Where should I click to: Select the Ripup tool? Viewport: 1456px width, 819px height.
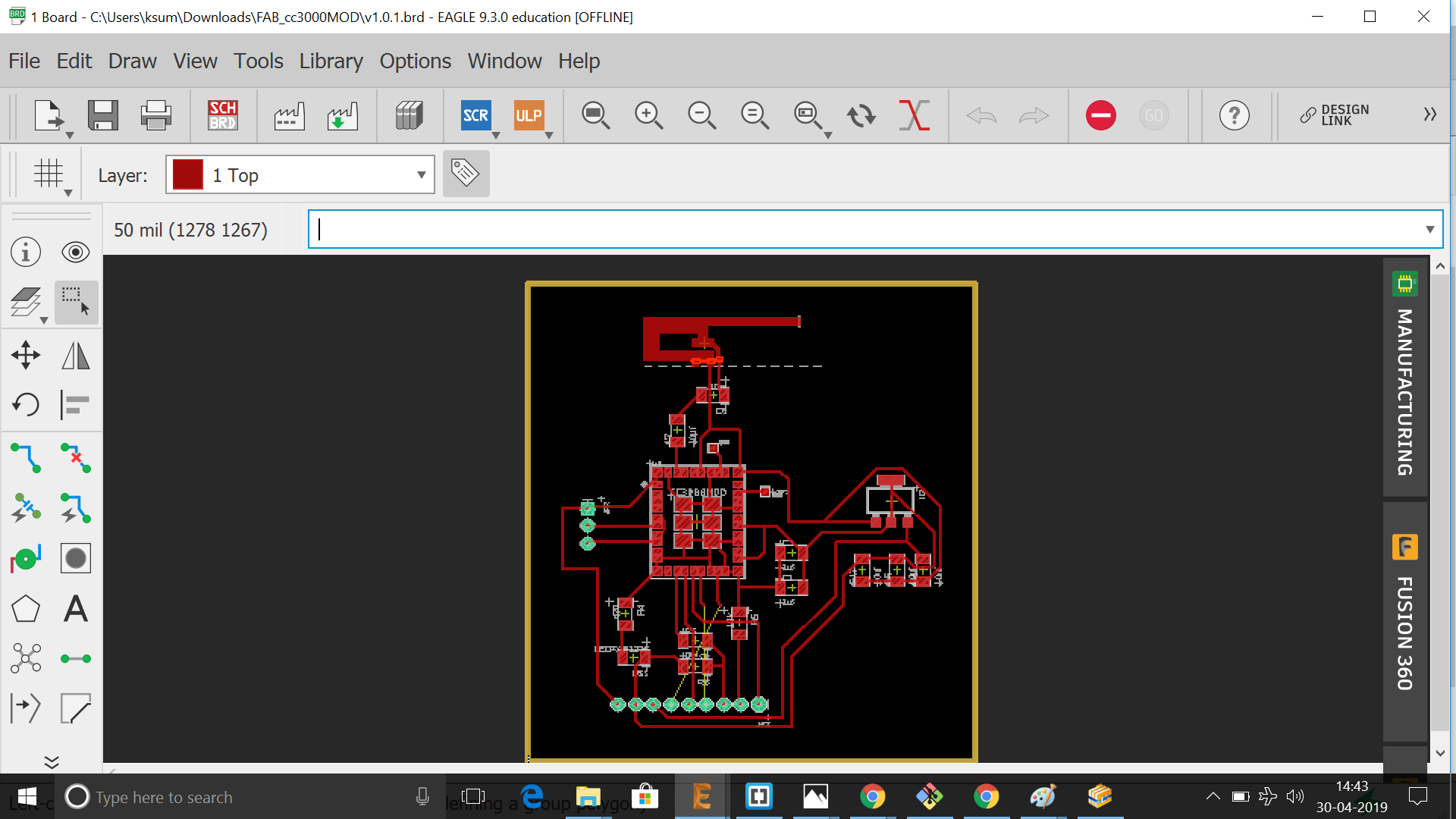76,458
